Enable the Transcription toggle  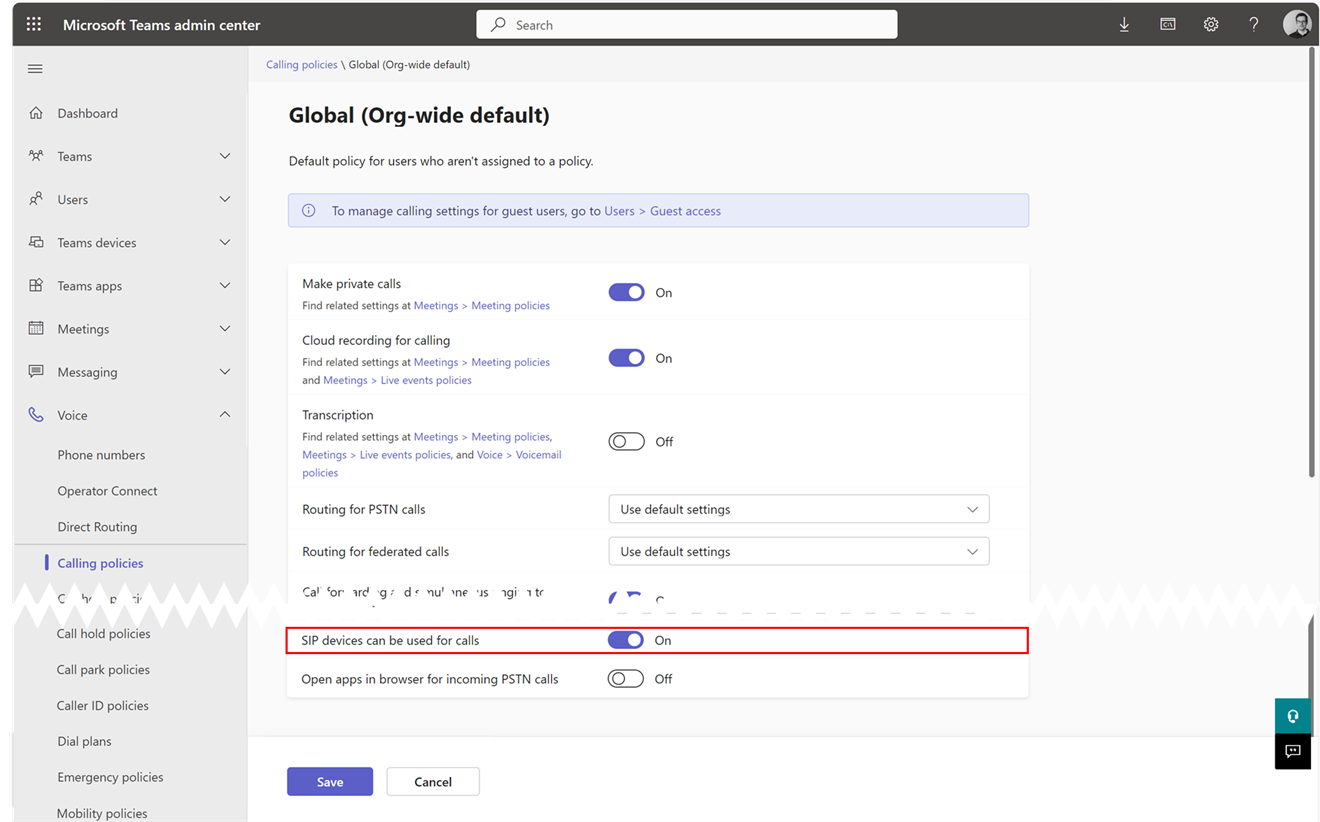(x=626, y=441)
